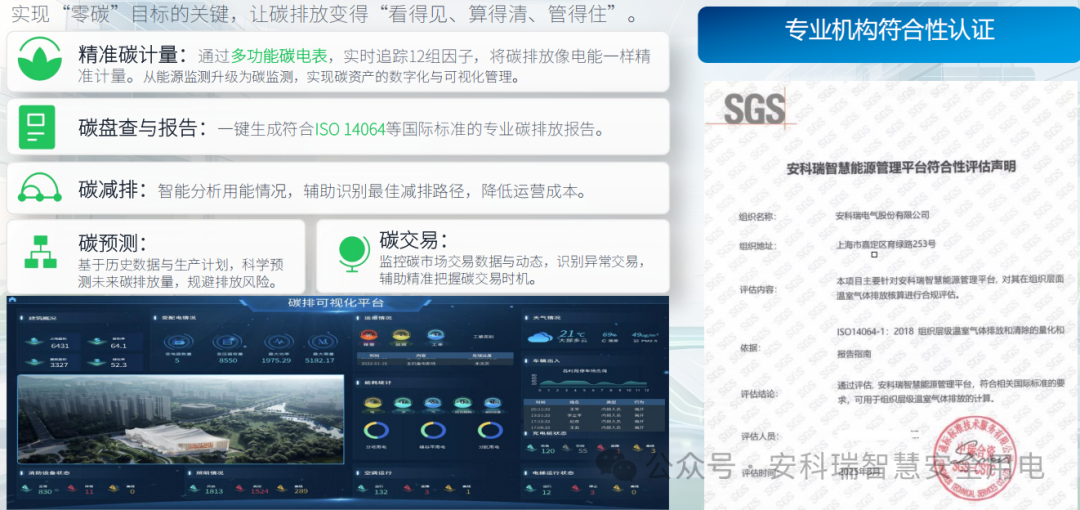
Task: Click the red status icon beside 1524
Action: point(238,487)
